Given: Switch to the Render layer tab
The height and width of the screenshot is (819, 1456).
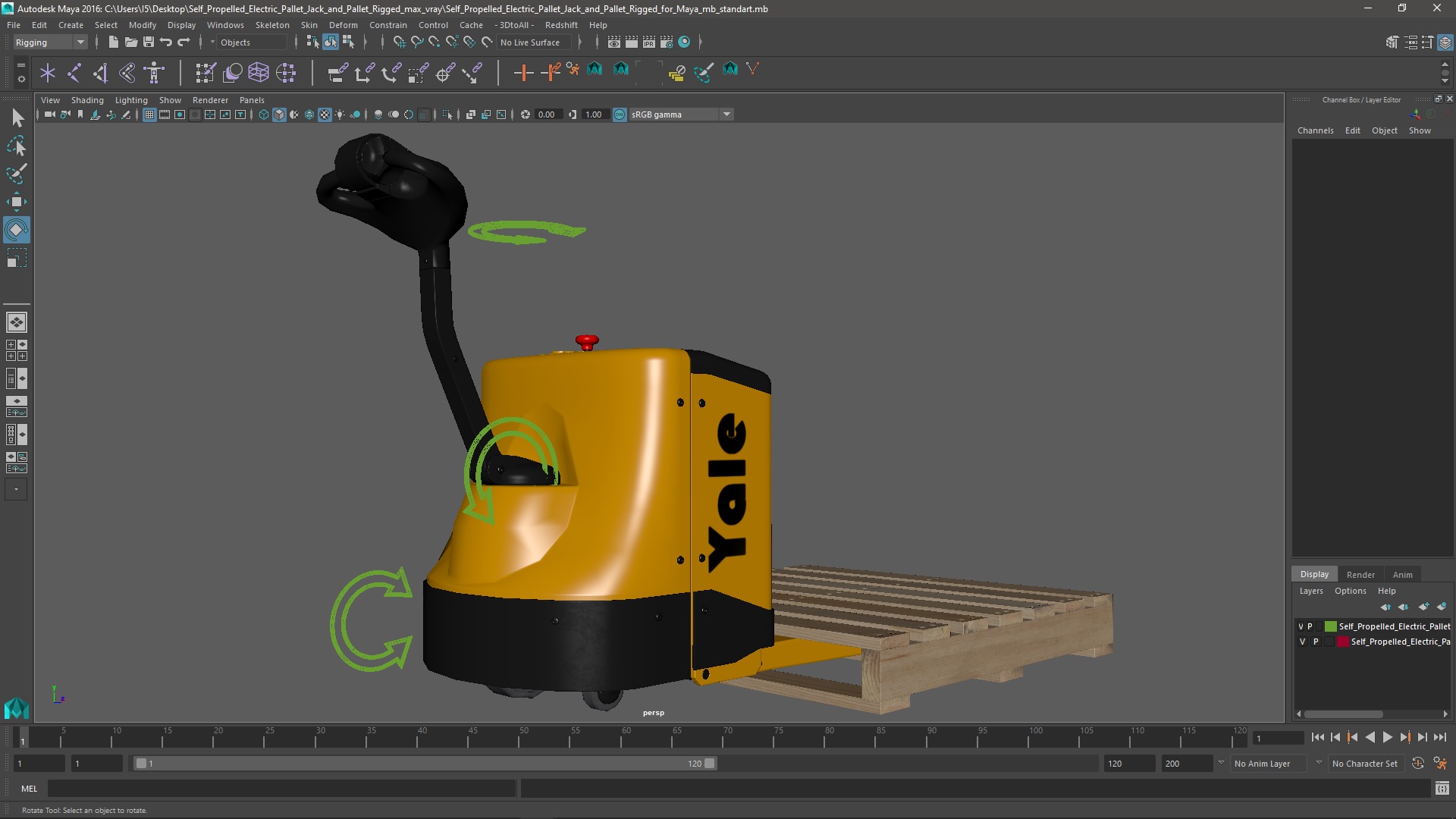Looking at the screenshot, I should [1360, 574].
